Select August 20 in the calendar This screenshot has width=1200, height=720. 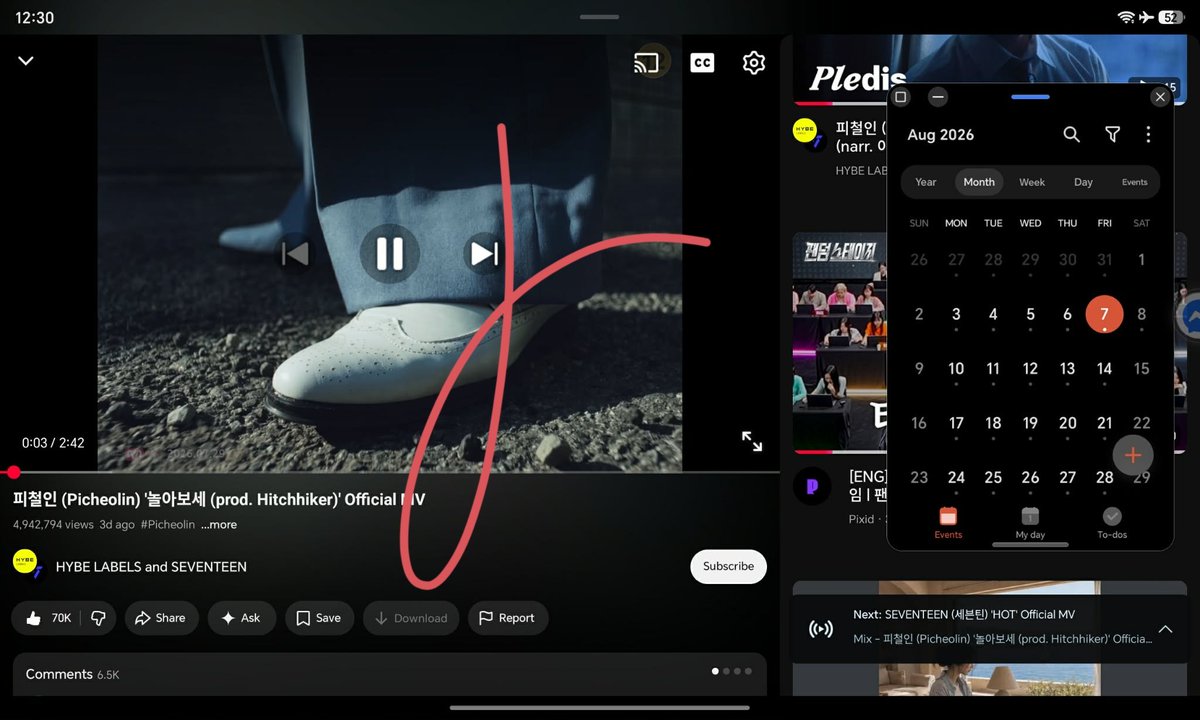(1067, 423)
